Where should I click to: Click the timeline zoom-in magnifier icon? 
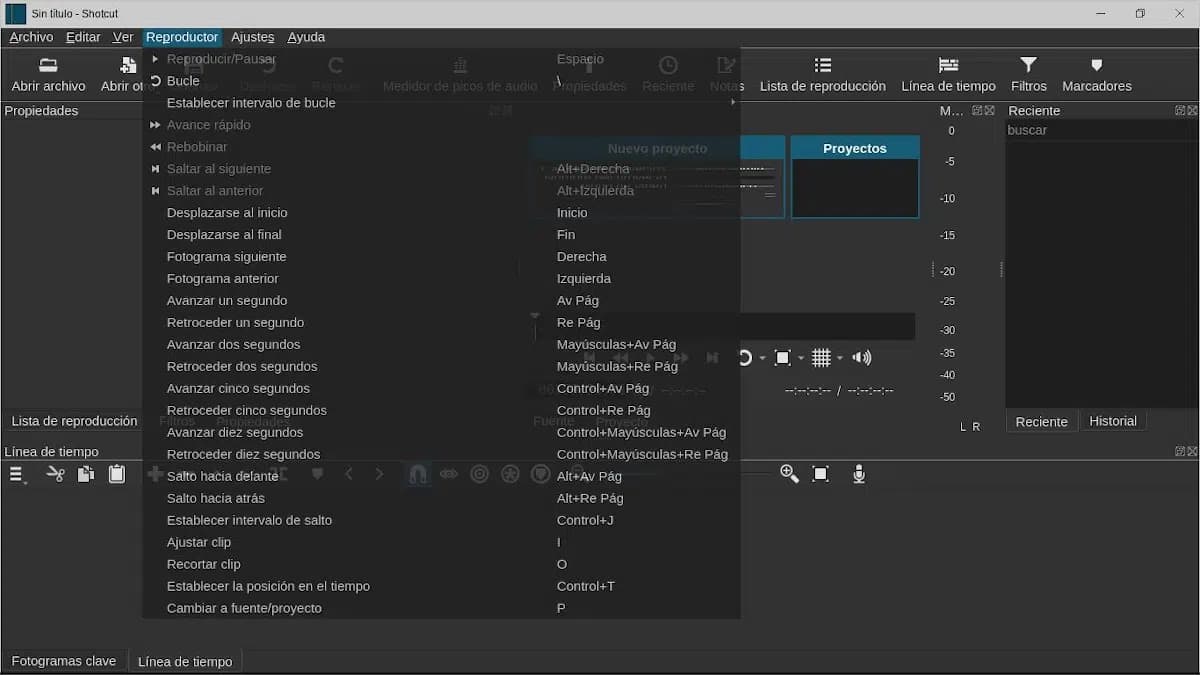coord(789,474)
